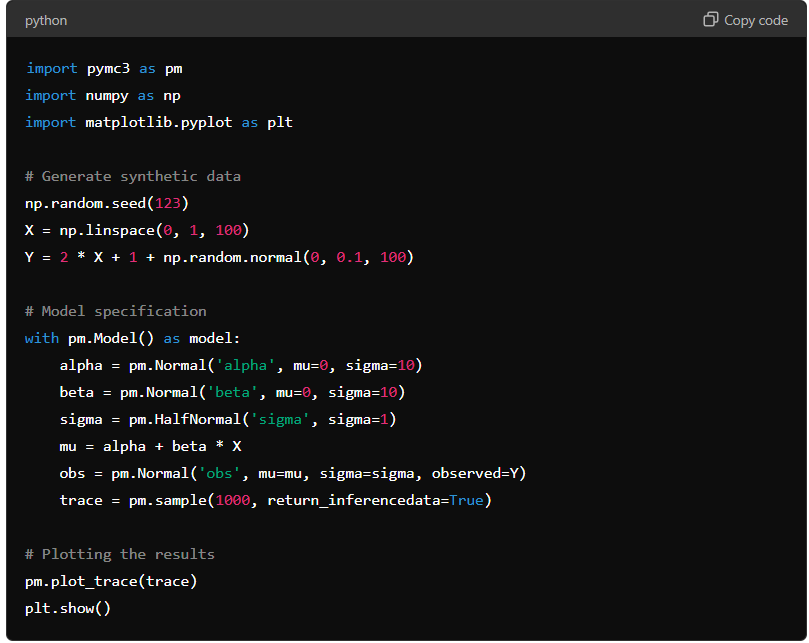Click the '# Generate synthetic data' comment
Viewport: 809px width, 643px height.
[x=133, y=176]
